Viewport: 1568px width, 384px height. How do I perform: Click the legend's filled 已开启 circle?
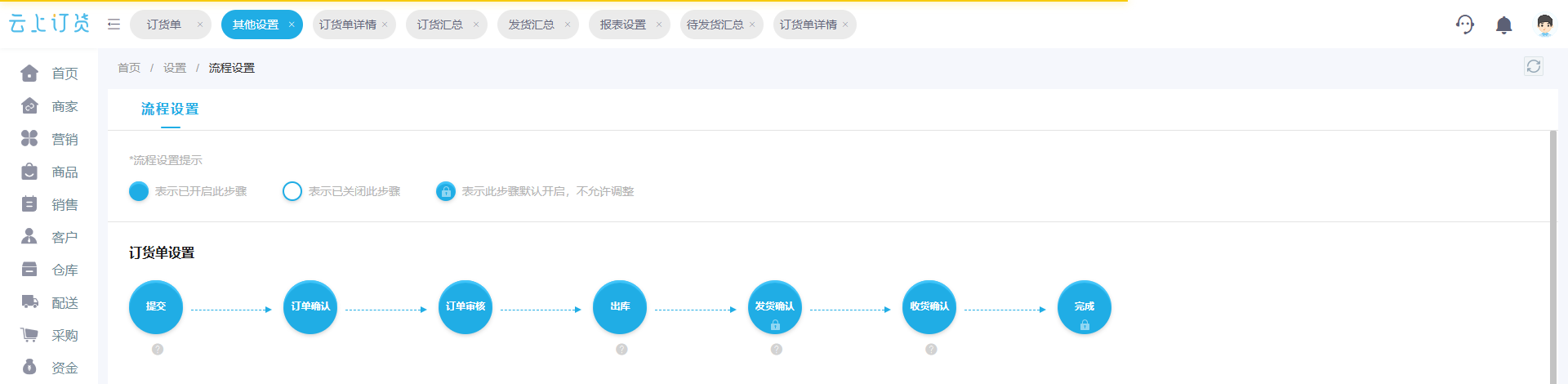139,191
